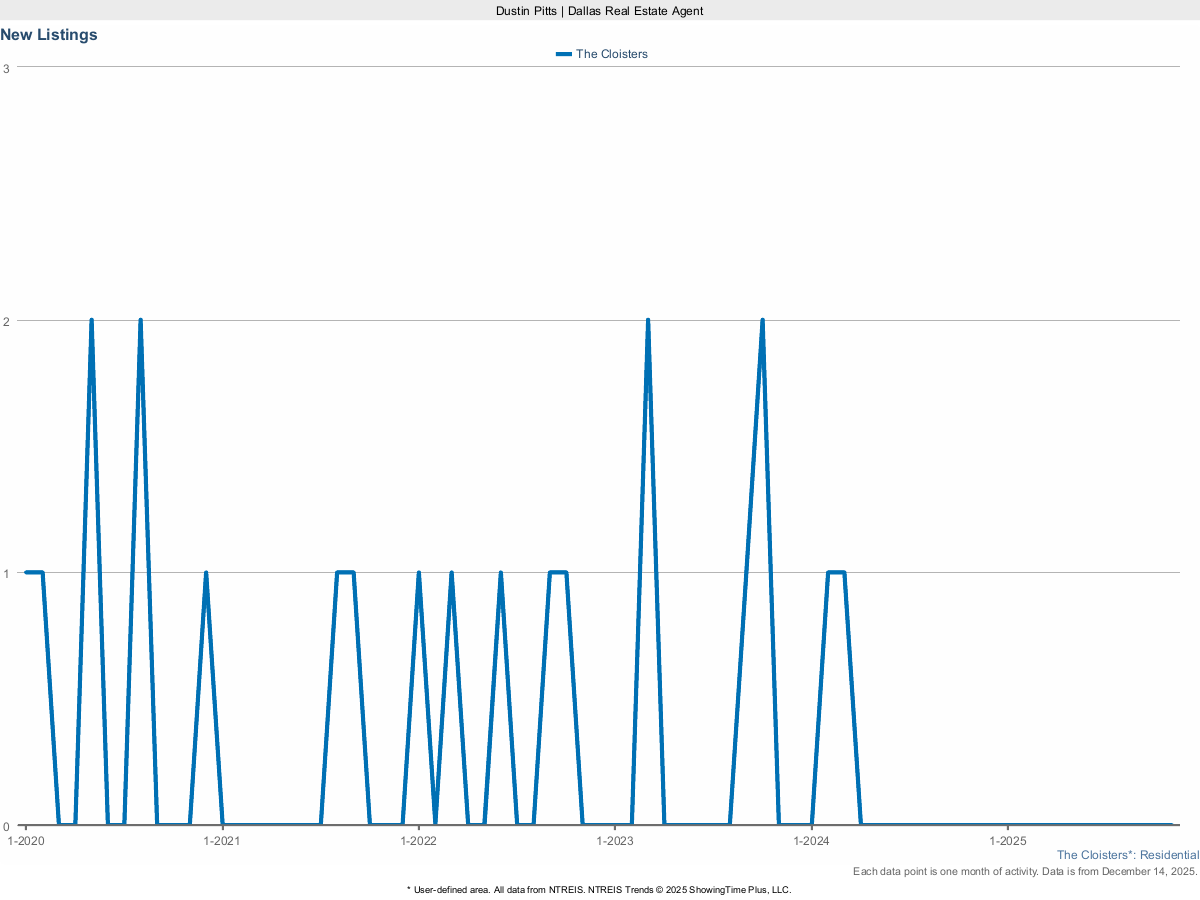
Task: Click the peak of 2 just after 1-2023
Action: point(648,321)
